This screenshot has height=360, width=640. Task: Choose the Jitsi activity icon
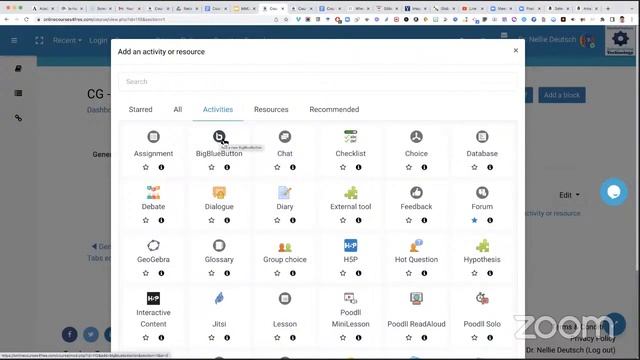pyautogui.click(x=219, y=298)
